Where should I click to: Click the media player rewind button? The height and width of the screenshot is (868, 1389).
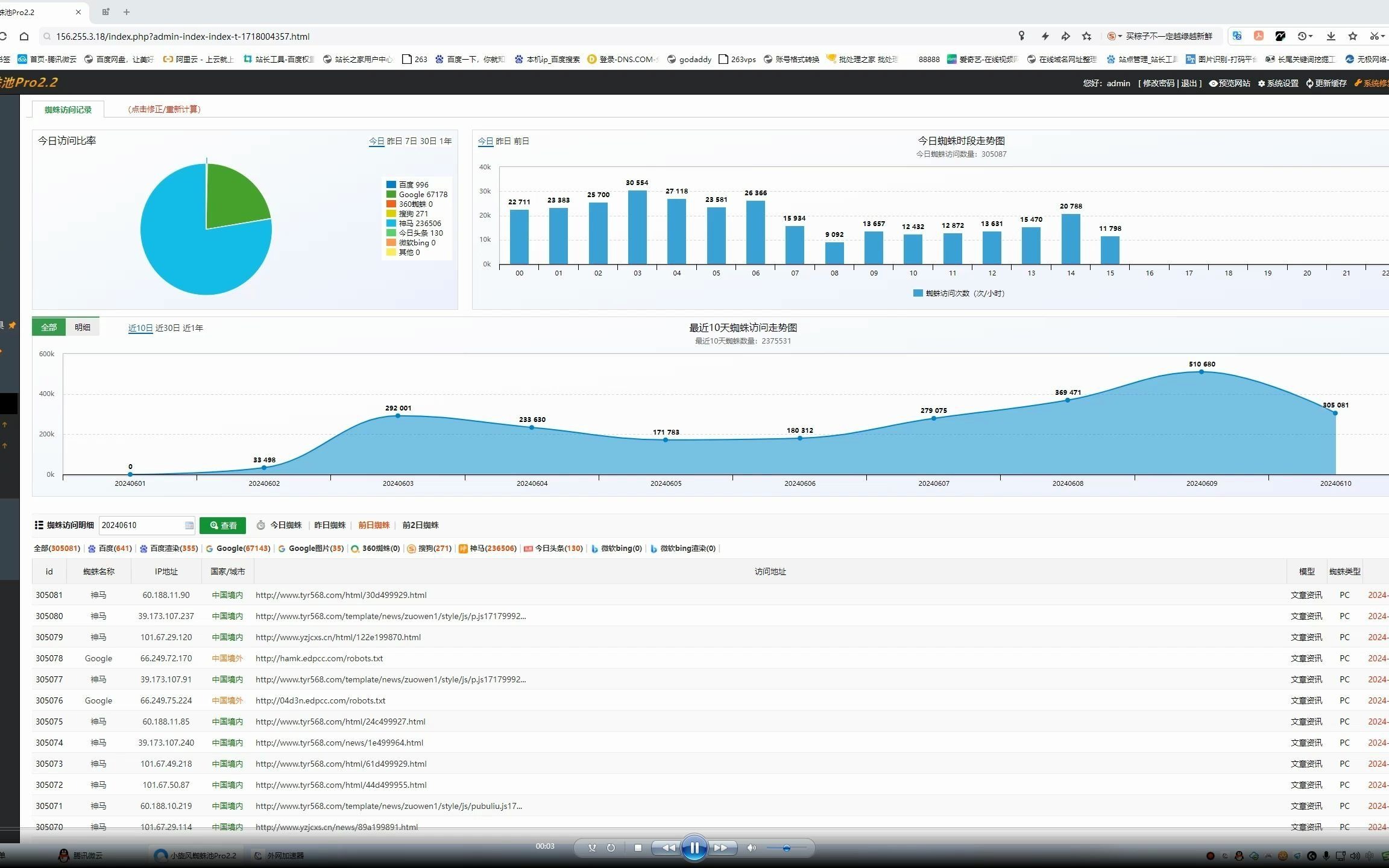click(667, 848)
